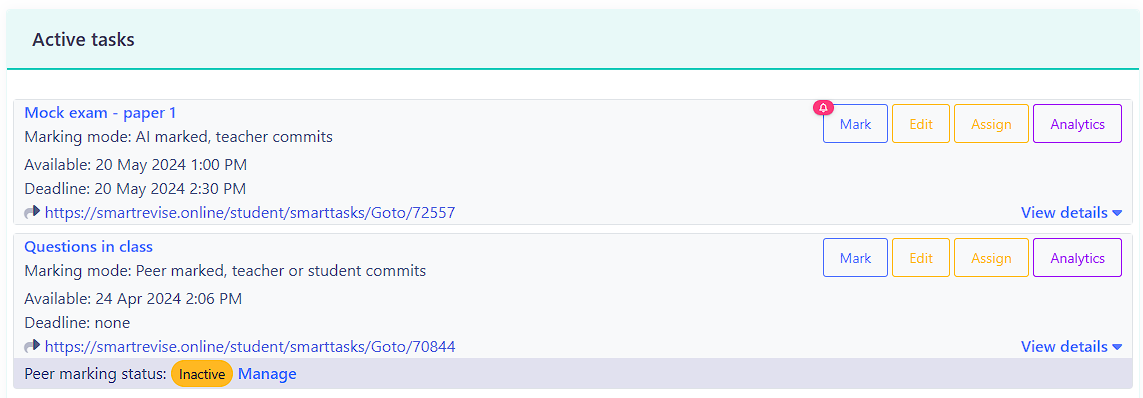Expand View details for Mock exam paper 1
1143x398 pixels.
pyautogui.click(x=1071, y=213)
